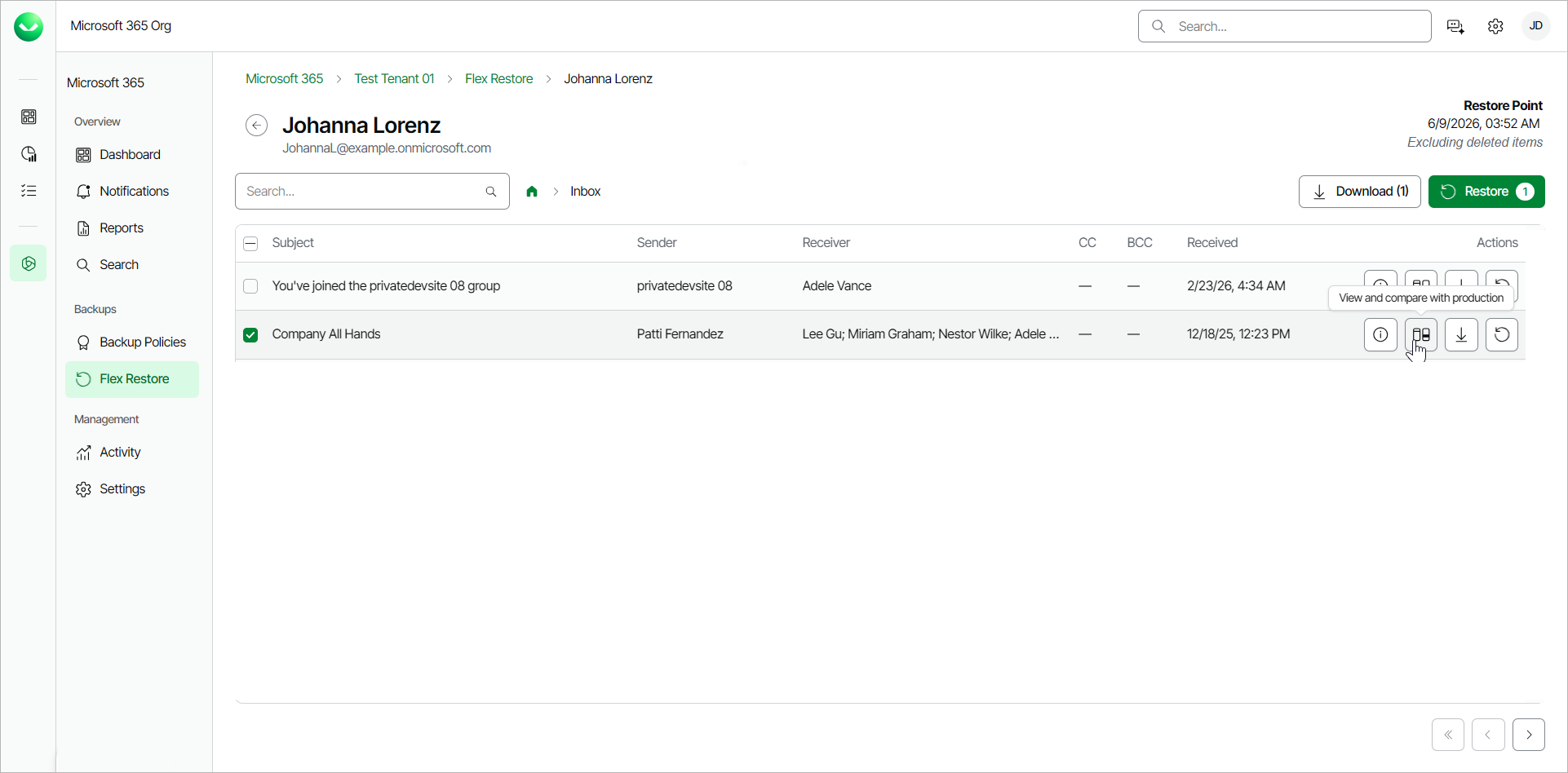Click receiver Adele Vance cell
This screenshot has width=1568, height=773.
coord(837,286)
